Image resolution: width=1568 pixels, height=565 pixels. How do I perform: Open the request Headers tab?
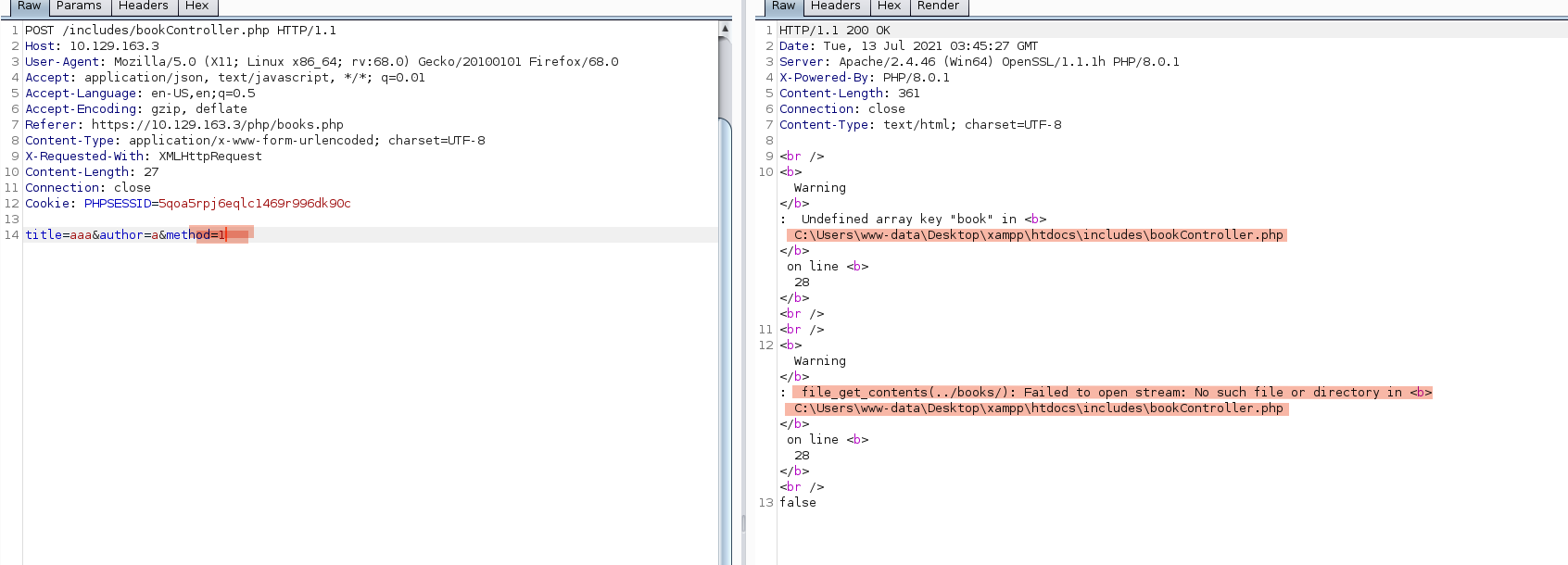[143, 6]
